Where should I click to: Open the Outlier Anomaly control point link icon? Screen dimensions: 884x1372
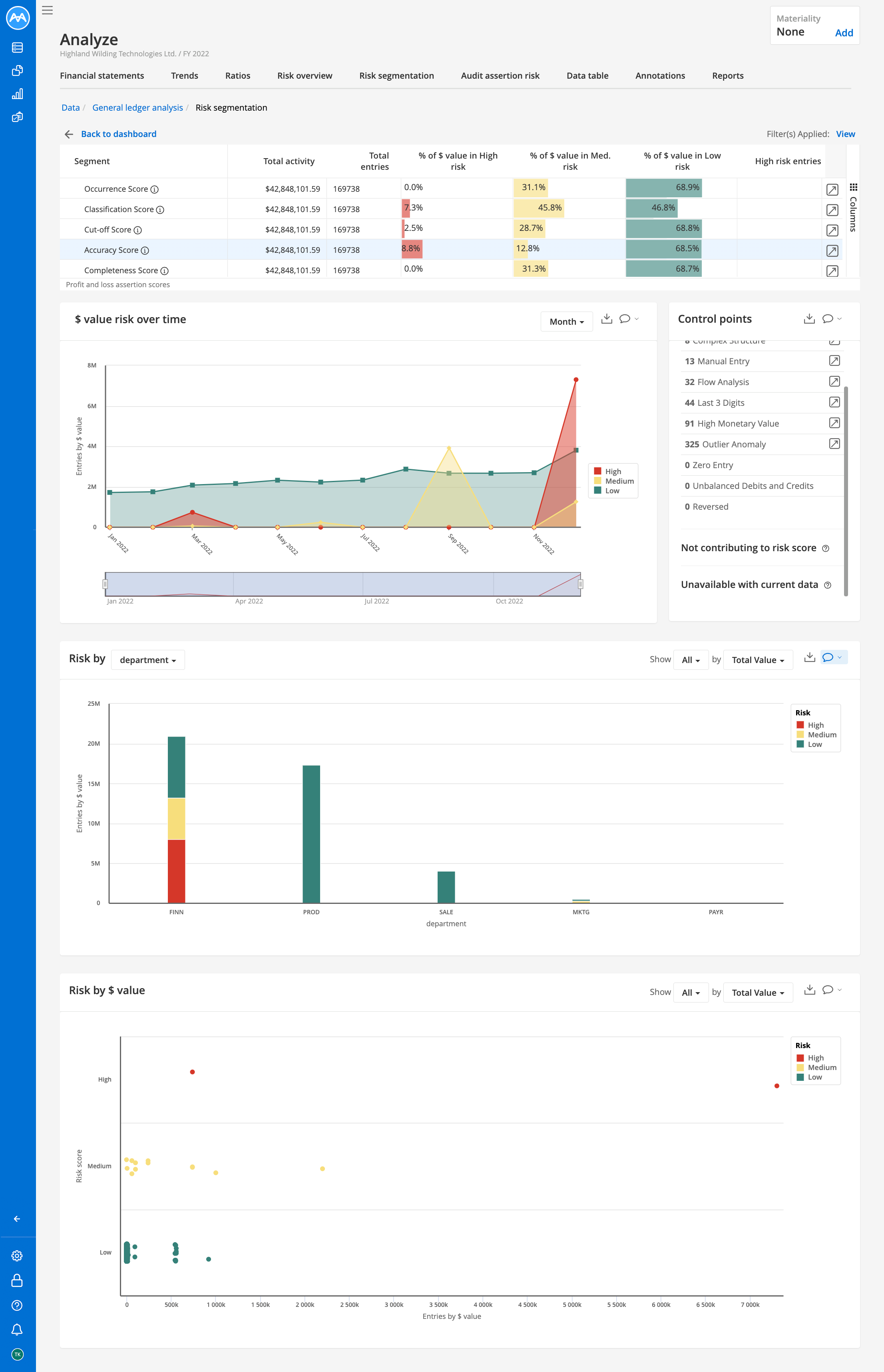[834, 444]
